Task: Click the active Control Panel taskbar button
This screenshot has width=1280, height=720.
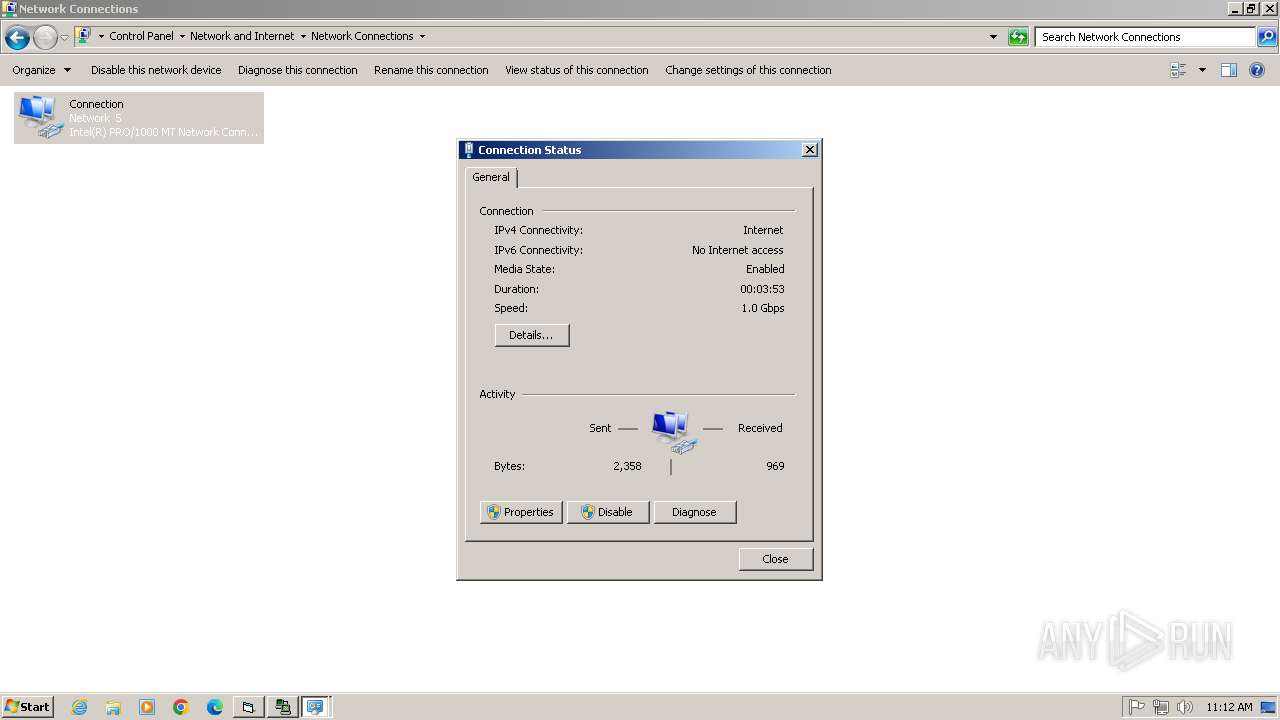Action: (316, 707)
